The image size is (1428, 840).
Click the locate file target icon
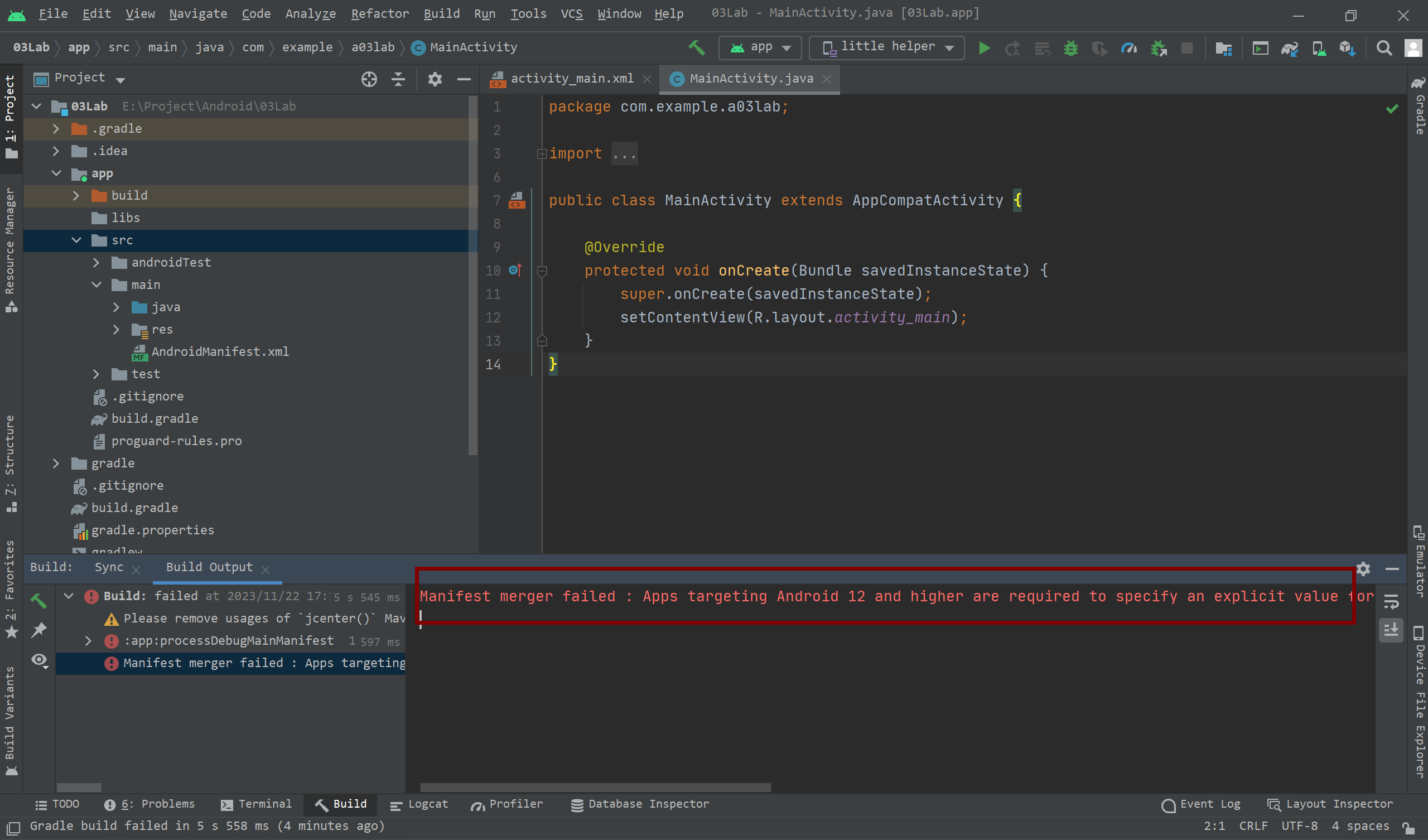pyautogui.click(x=369, y=79)
